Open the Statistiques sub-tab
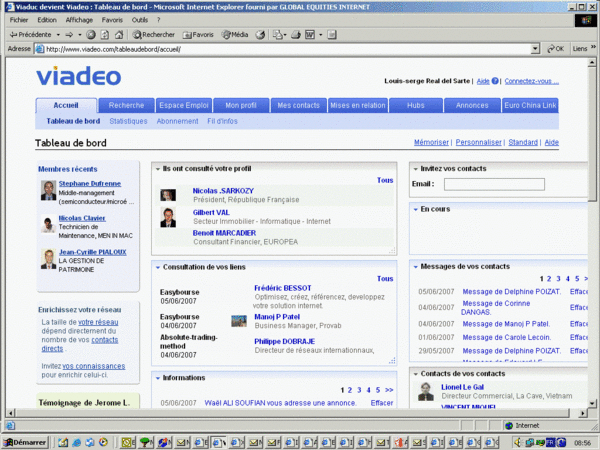 click(128, 121)
